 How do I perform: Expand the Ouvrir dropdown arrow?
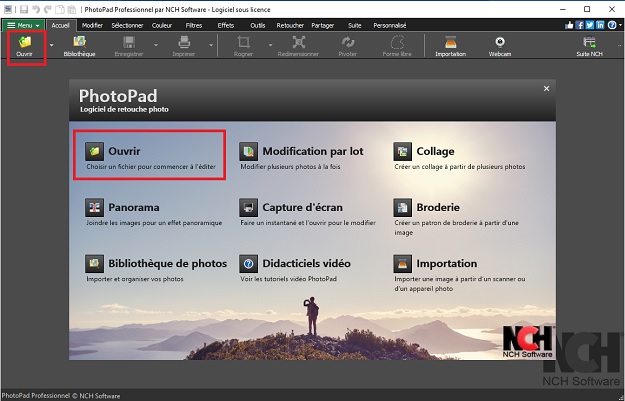pyautogui.click(x=51, y=45)
